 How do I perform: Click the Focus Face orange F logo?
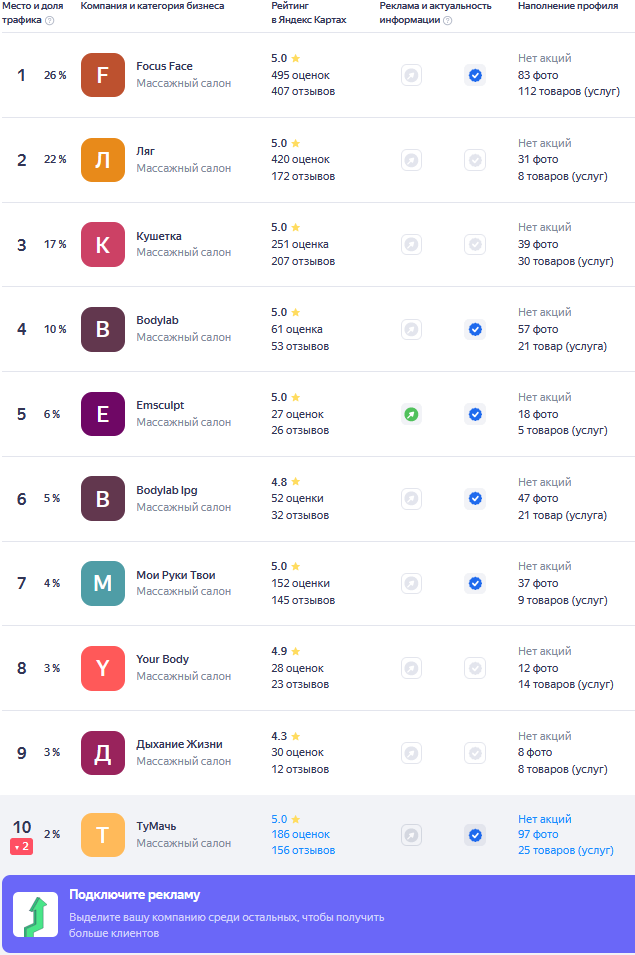point(102,75)
